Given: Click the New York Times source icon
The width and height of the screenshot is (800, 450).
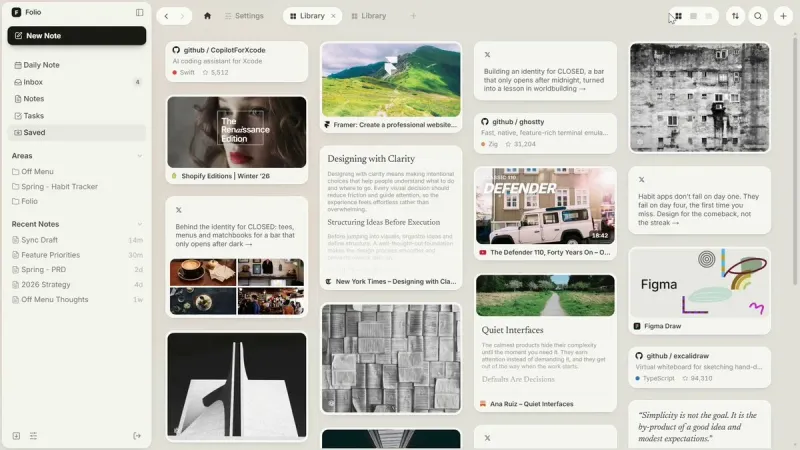Looking at the screenshot, I should pyautogui.click(x=329, y=282).
